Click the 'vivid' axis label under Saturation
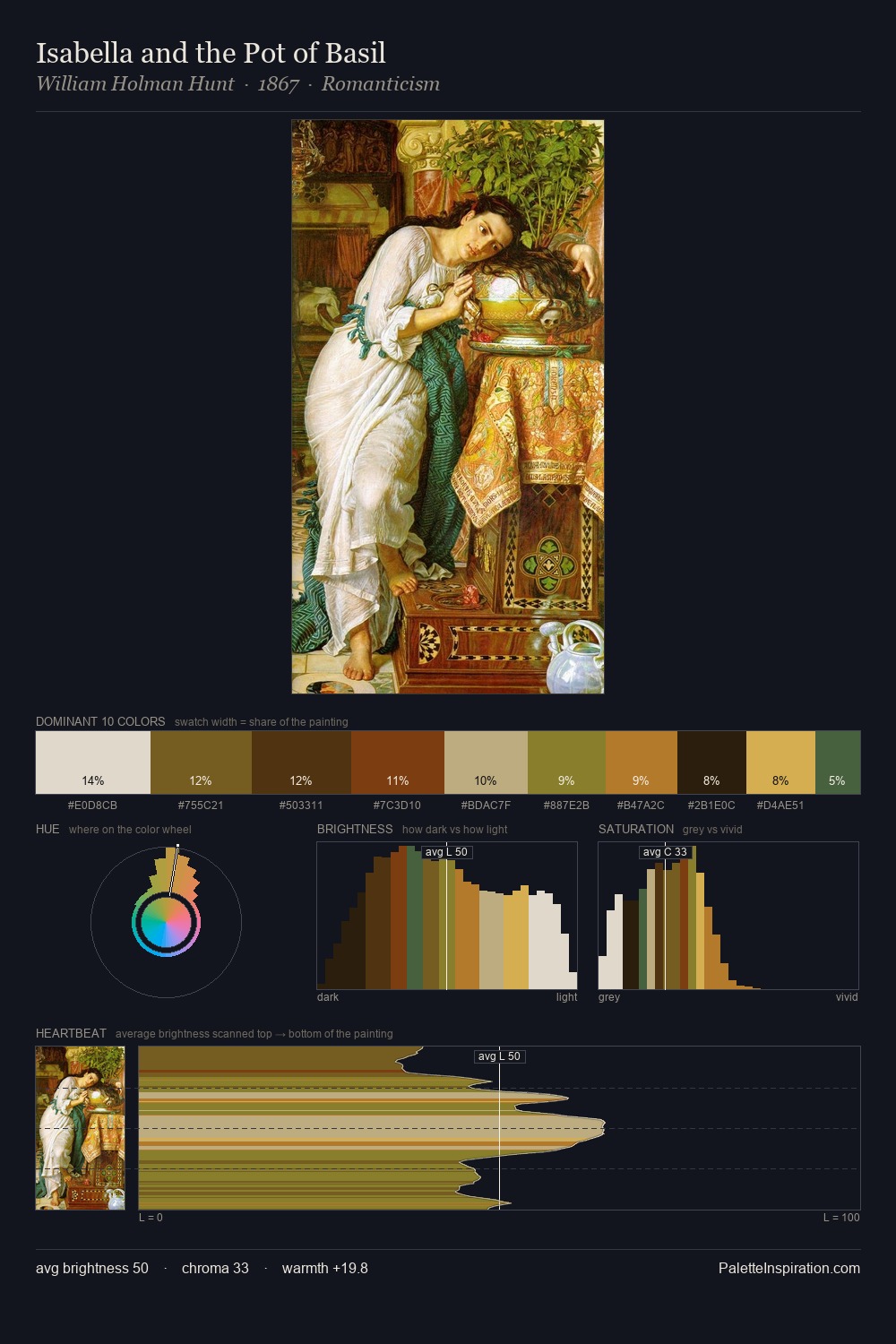896x1344 pixels. 847,997
